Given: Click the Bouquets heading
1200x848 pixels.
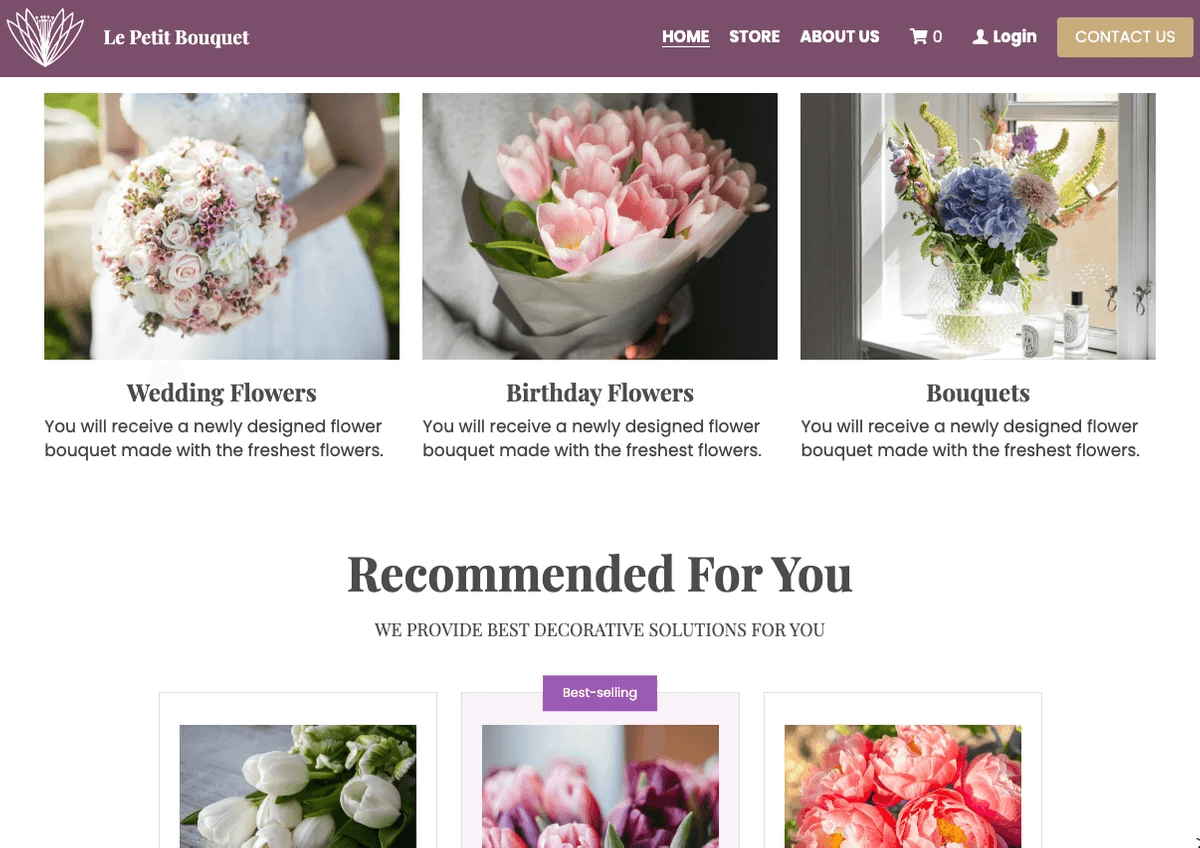Looking at the screenshot, I should click(x=978, y=393).
